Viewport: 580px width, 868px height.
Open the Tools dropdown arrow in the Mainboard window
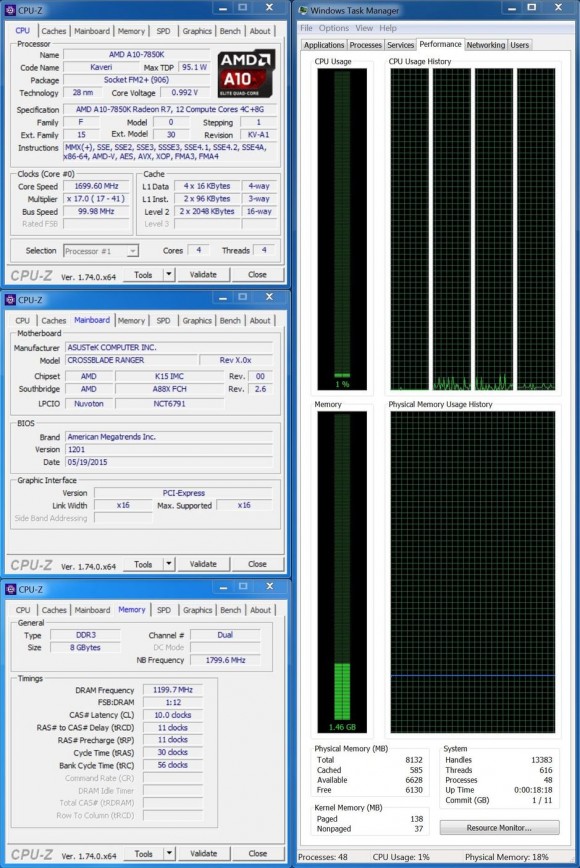(169, 564)
